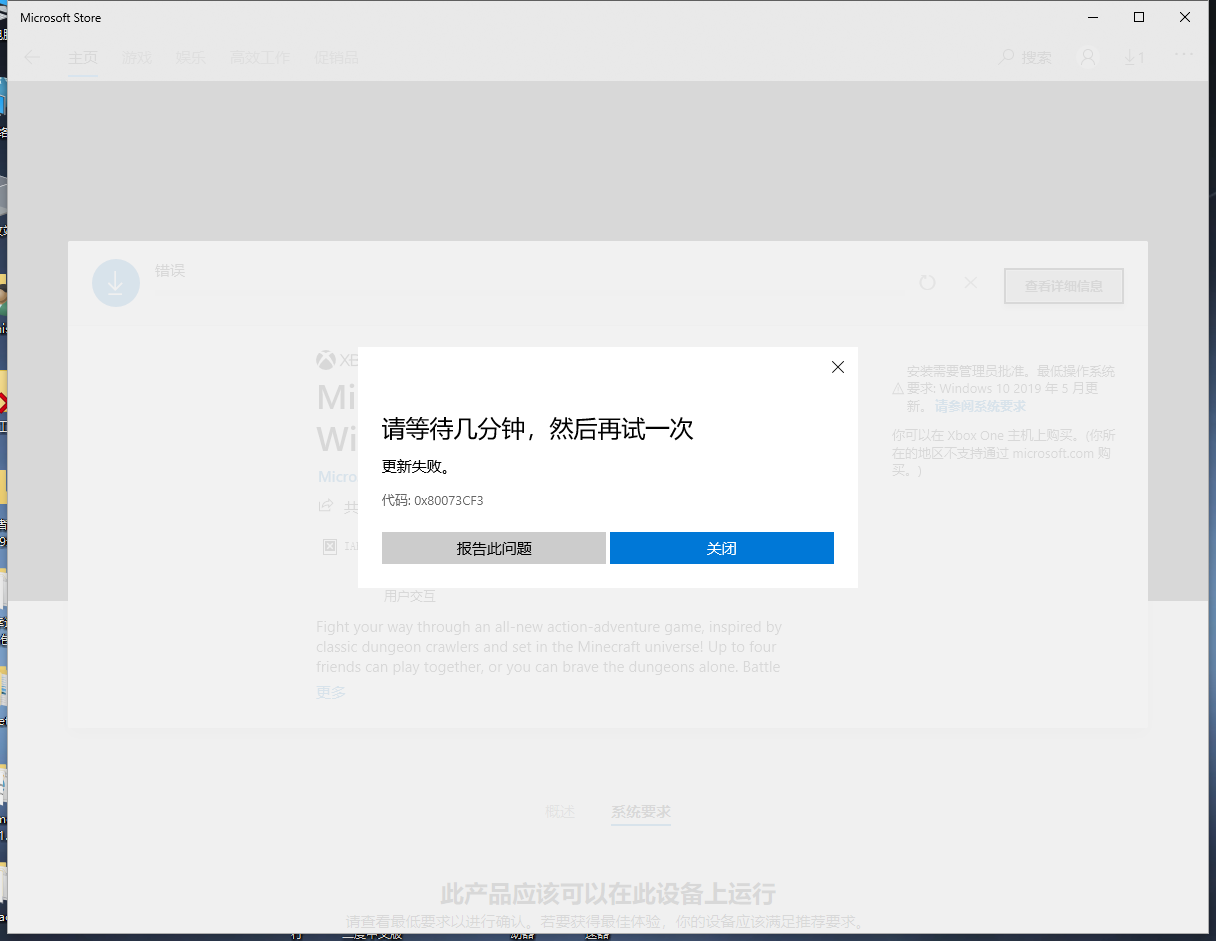Open the 高效工作 tab
This screenshot has width=1216, height=941.
(260, 57)
